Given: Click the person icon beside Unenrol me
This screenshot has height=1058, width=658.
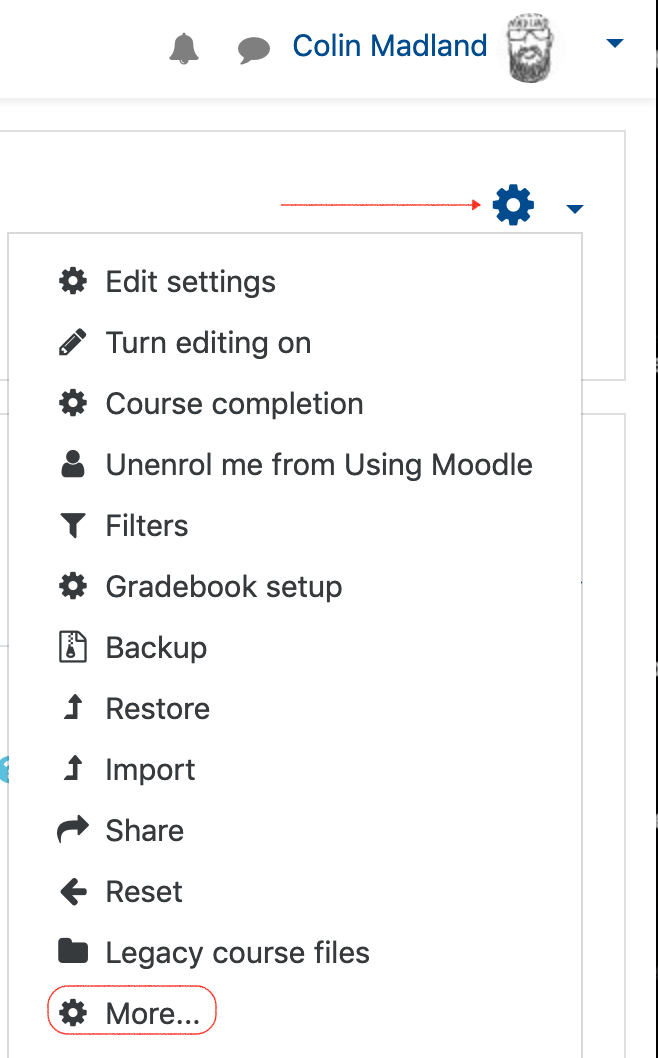Looking at the screenshot, I should (x=73, y=464).
